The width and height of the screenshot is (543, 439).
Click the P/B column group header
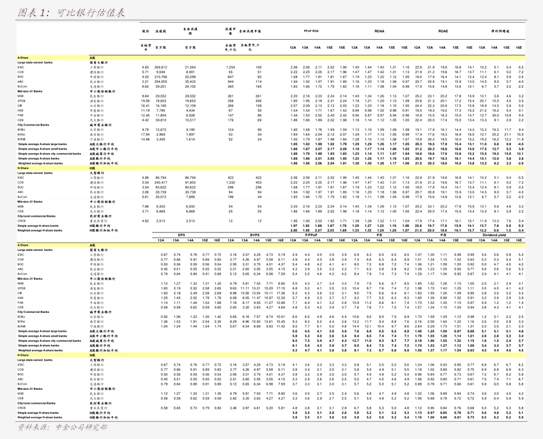pos(443,235)
